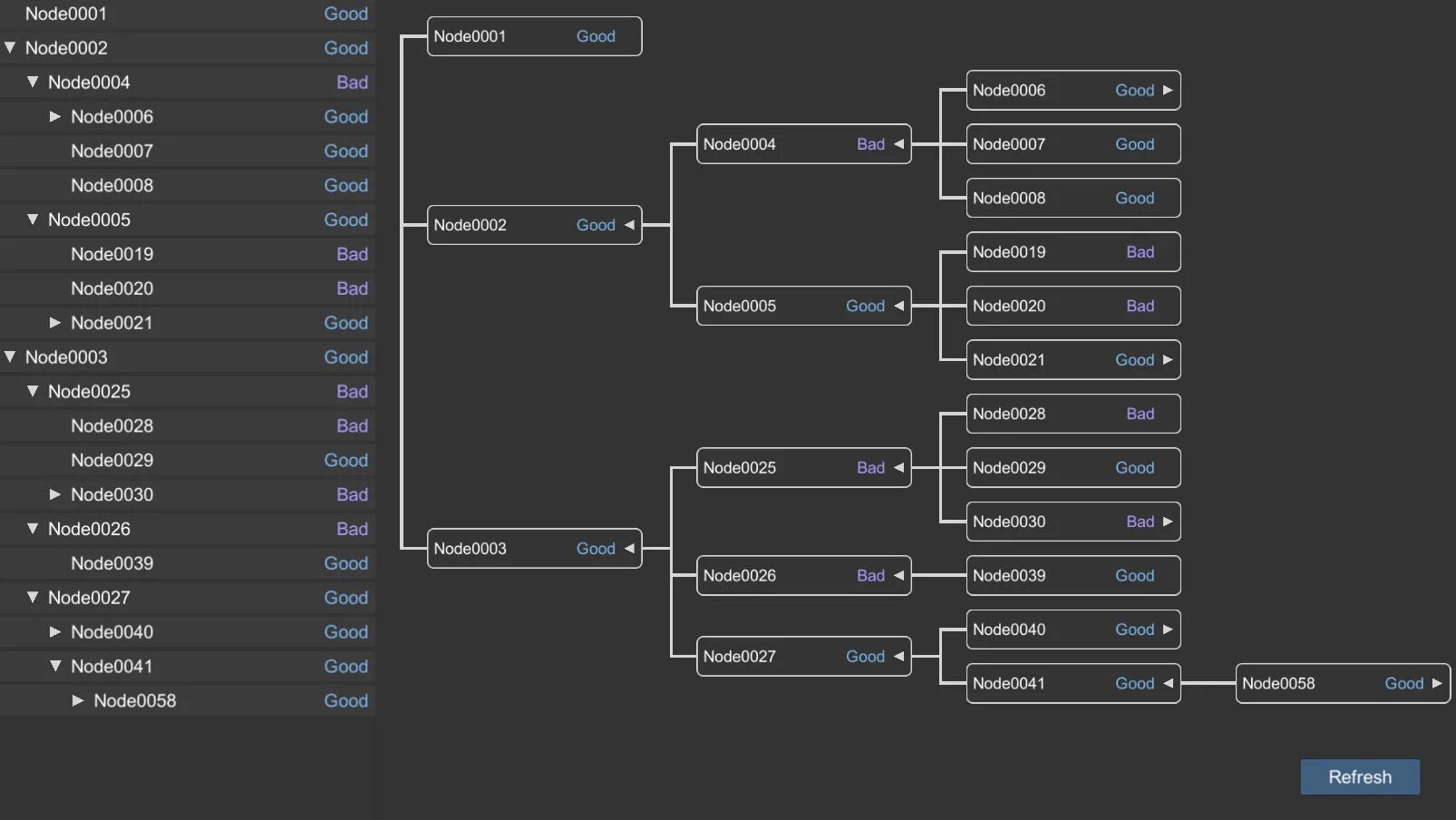This screenshot has height=820, width=1456.
Task: Click the Node0008 box in the graph
Action: (x=1073, y=198)
